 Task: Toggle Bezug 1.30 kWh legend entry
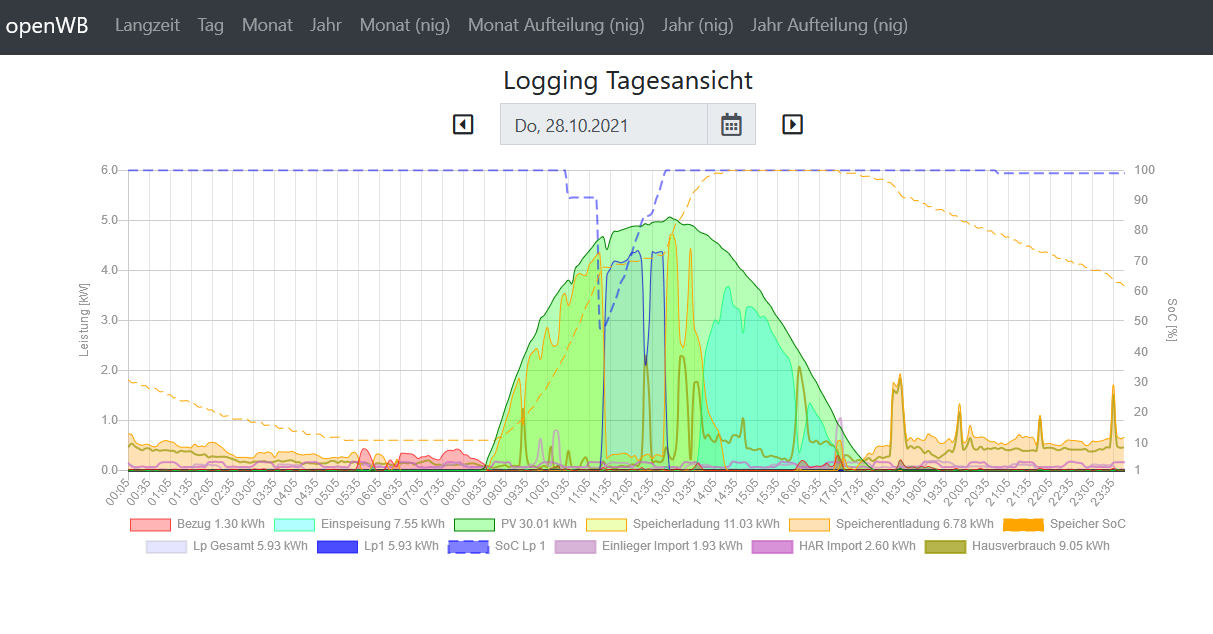pyautogui.click(x=198, y=524)
